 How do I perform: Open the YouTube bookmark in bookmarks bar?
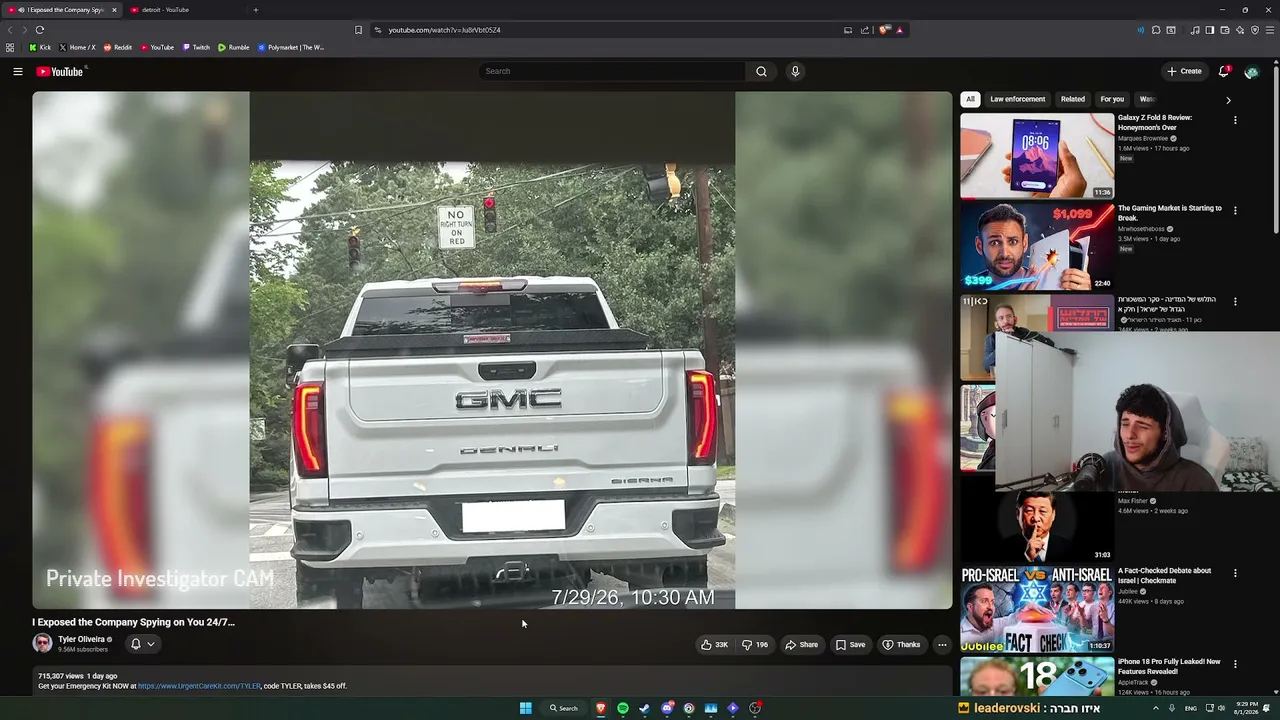pyautogui.click(x=157, y=47)
